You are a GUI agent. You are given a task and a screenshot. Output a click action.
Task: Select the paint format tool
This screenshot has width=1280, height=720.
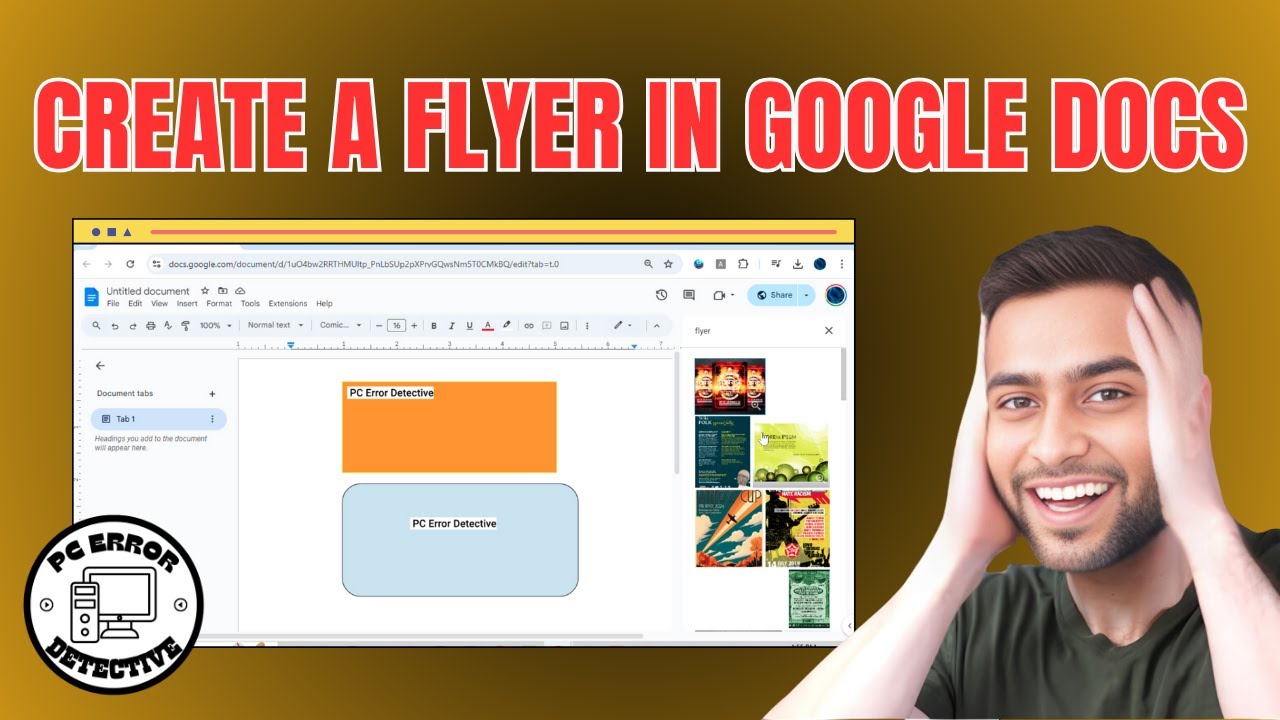pyautogui.click(x=185, y=326)
